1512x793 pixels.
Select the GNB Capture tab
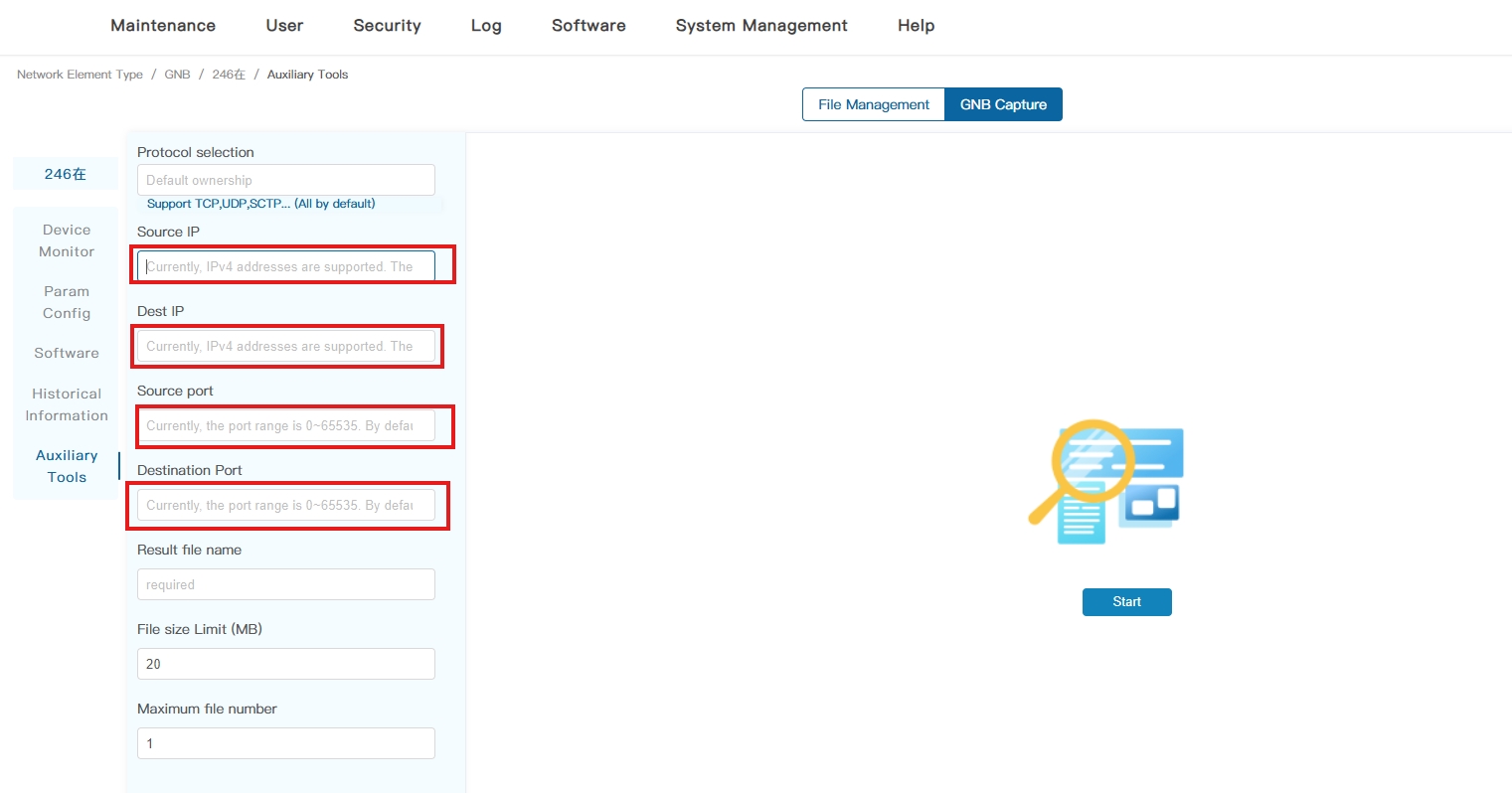point(1003,104)
